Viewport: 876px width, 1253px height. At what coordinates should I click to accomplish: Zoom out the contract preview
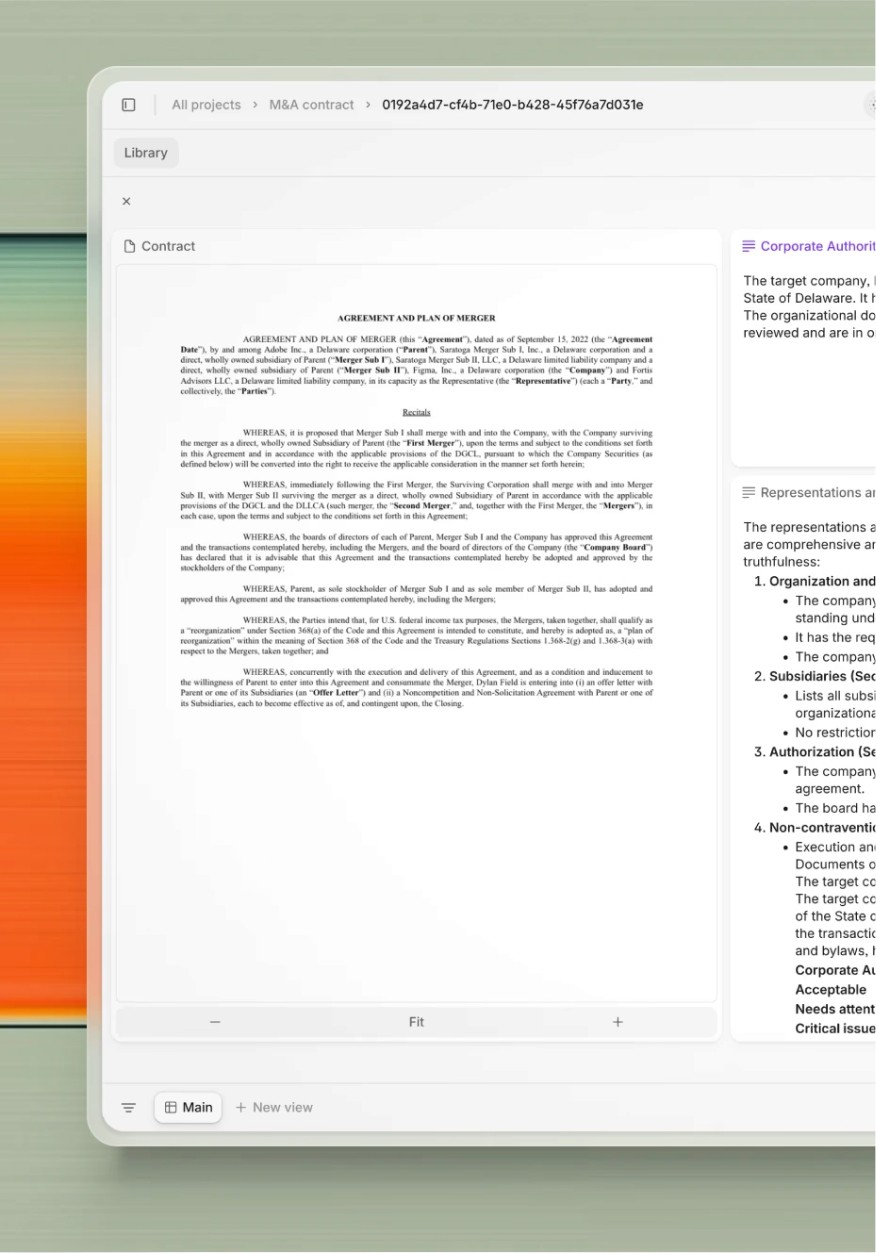[x=215, y=1022]
